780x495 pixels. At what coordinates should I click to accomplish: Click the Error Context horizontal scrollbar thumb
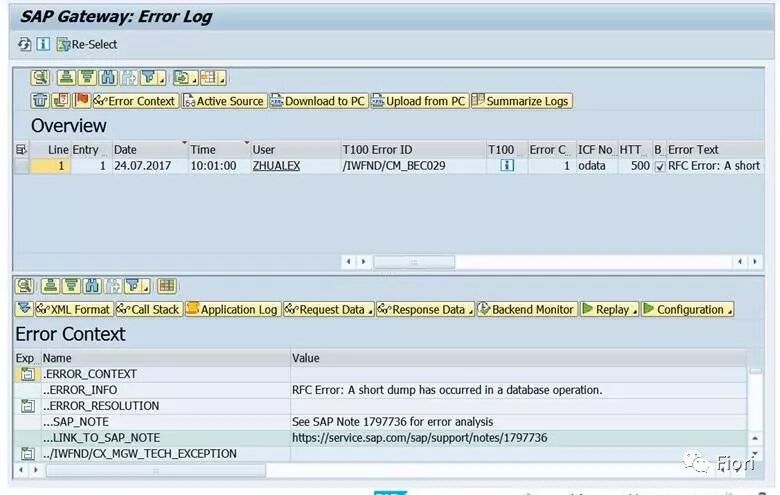click(x=156, y=470)
